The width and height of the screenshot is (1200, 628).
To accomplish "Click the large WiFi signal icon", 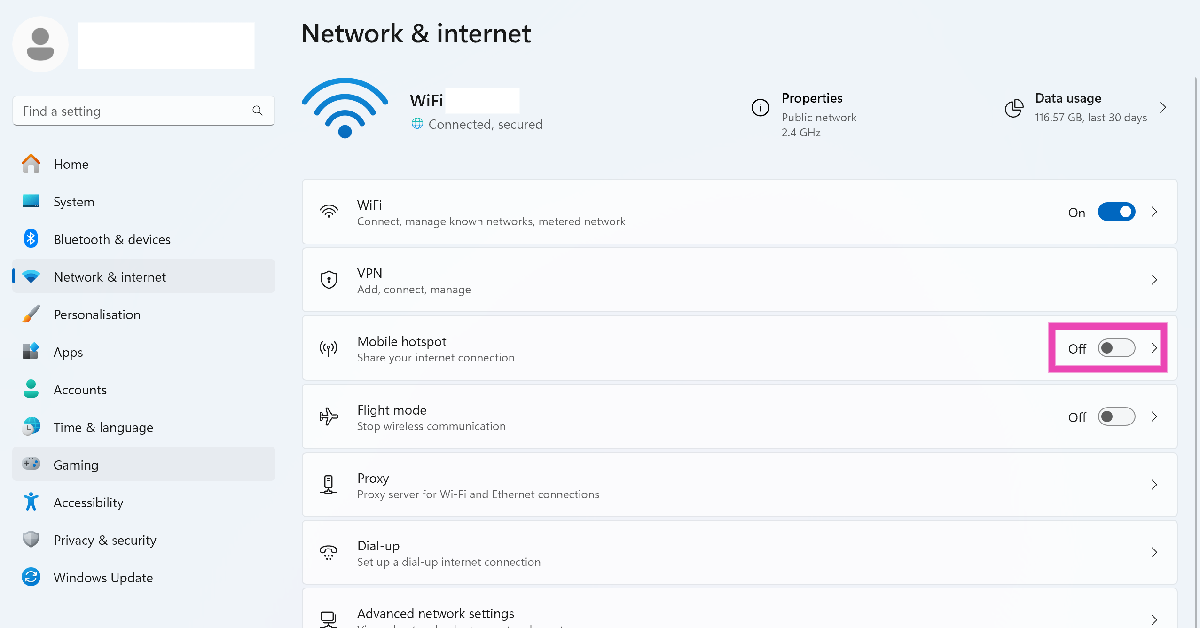I will pos(345,108).
